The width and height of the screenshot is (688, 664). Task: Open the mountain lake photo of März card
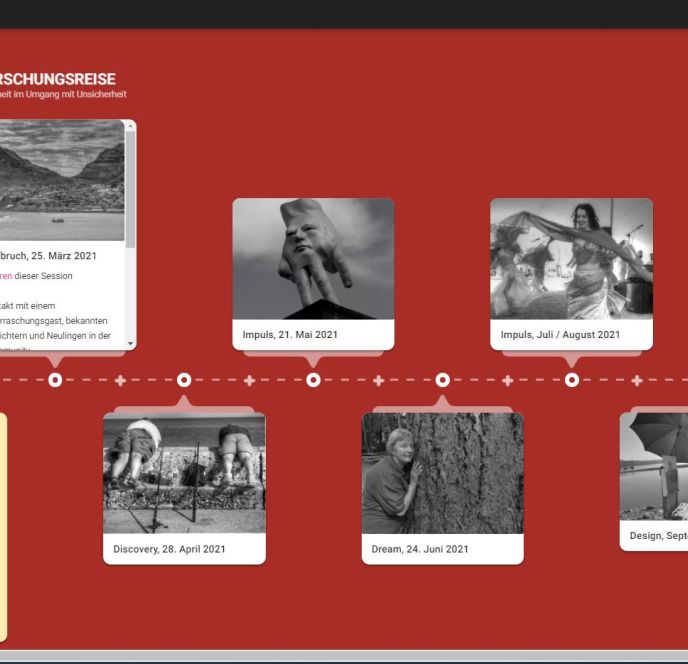[x=62, y=180]
